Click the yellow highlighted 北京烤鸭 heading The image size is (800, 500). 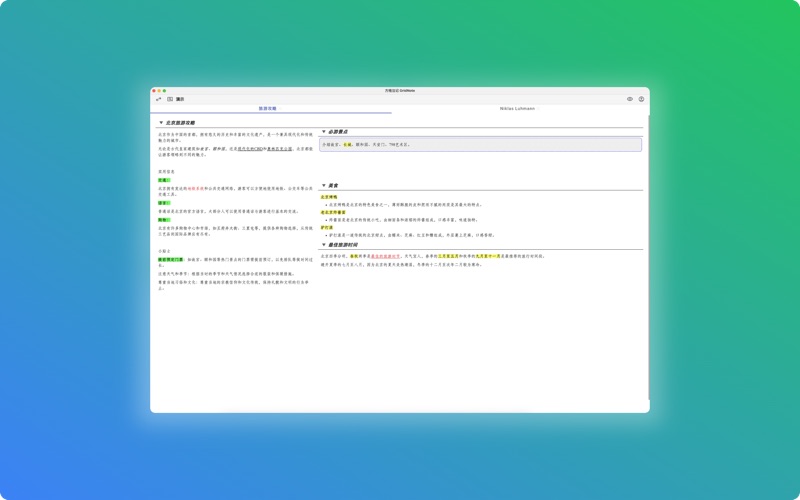(329, 197)
